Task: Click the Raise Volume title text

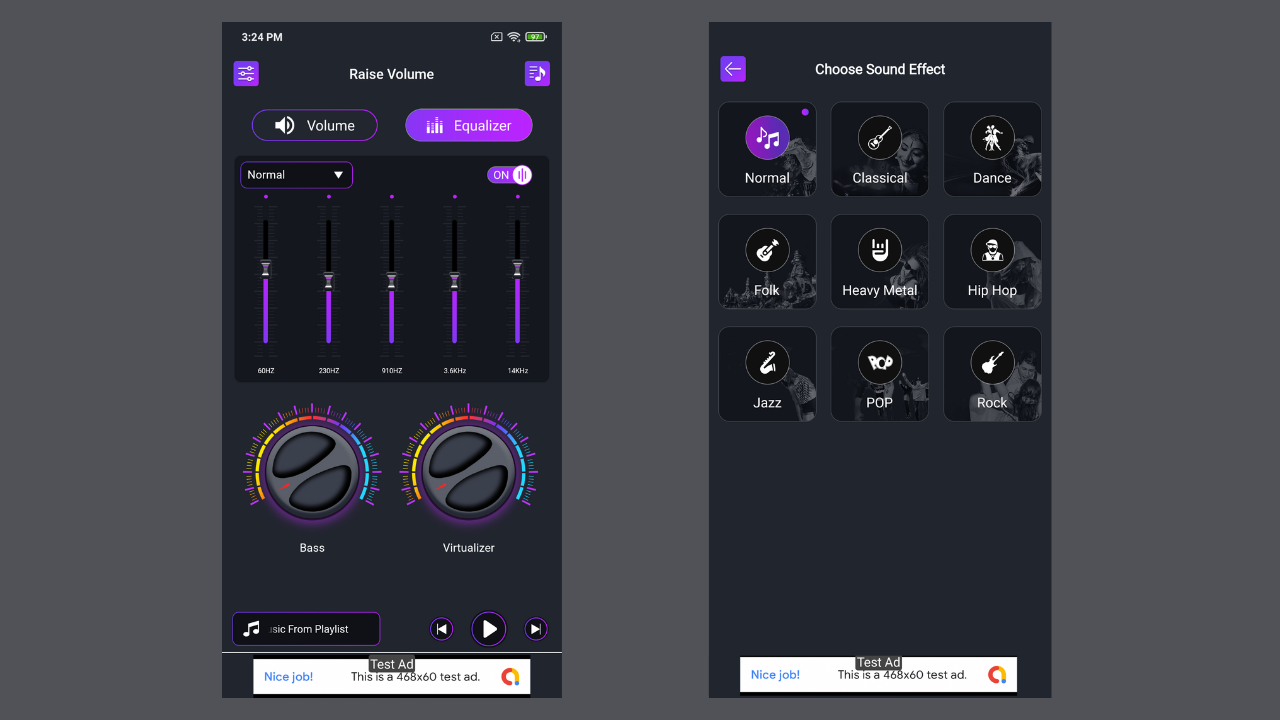Action: (x=391, y=74)
